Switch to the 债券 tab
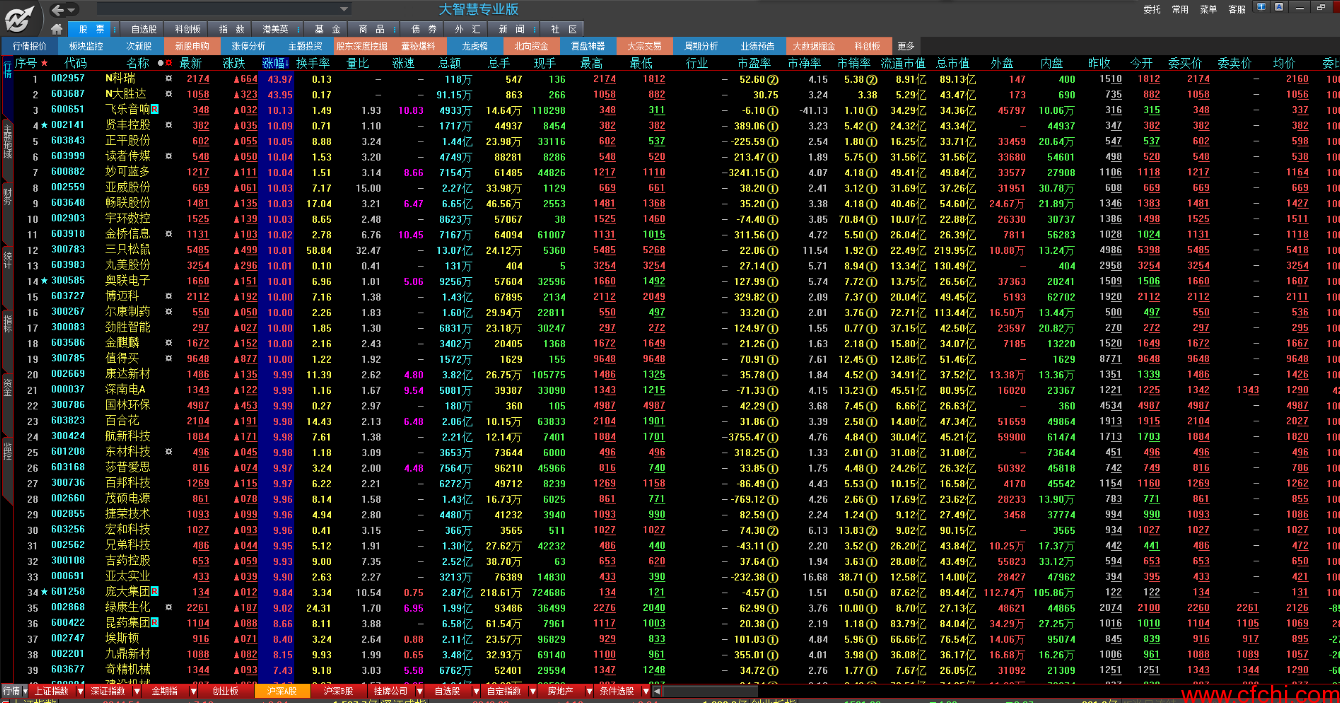1340x703 pixels. pyautogui.click(x=424, y=29)
